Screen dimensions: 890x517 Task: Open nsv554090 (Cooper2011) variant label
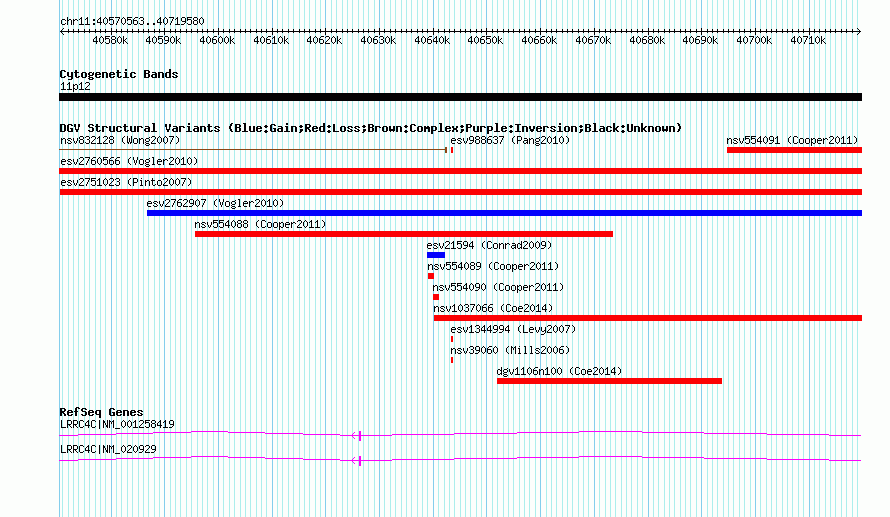(x=498, y=287)
